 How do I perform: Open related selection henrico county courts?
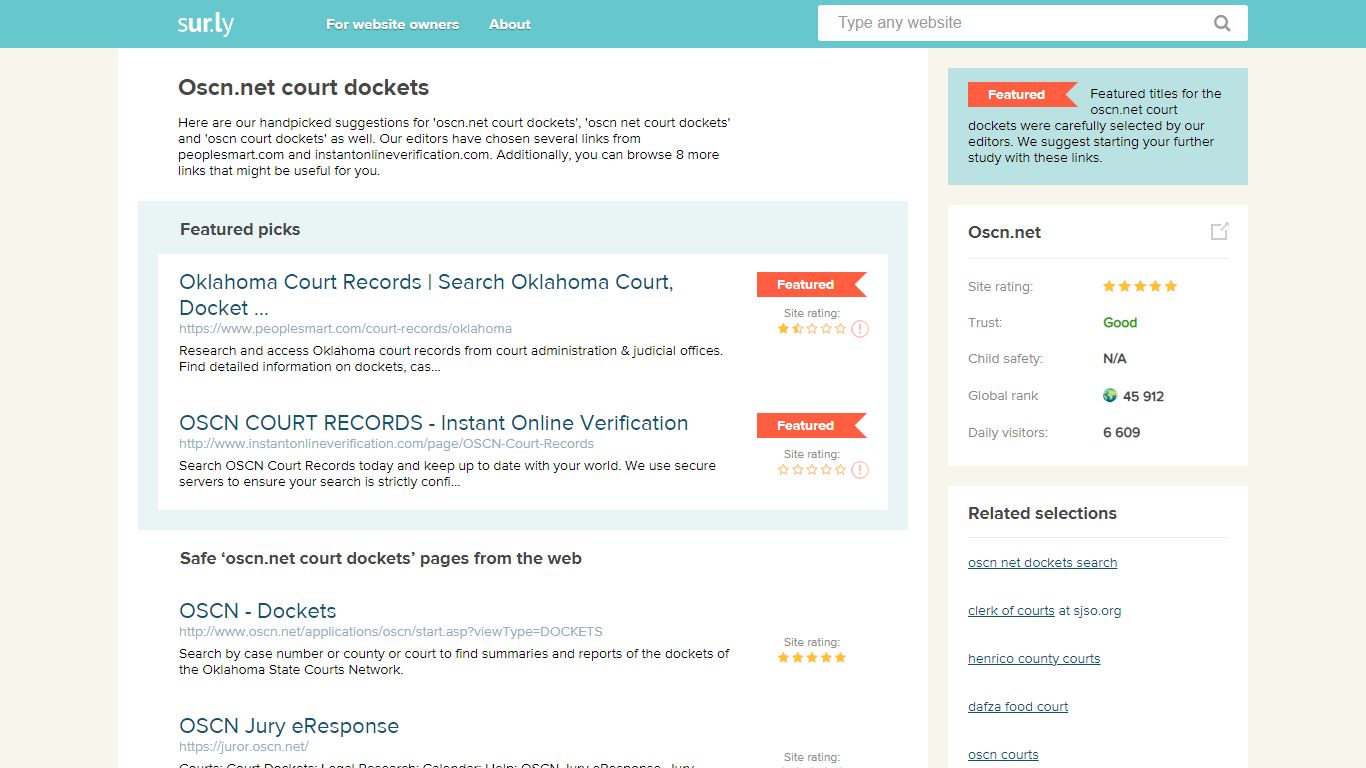[x=1034, y=659]
